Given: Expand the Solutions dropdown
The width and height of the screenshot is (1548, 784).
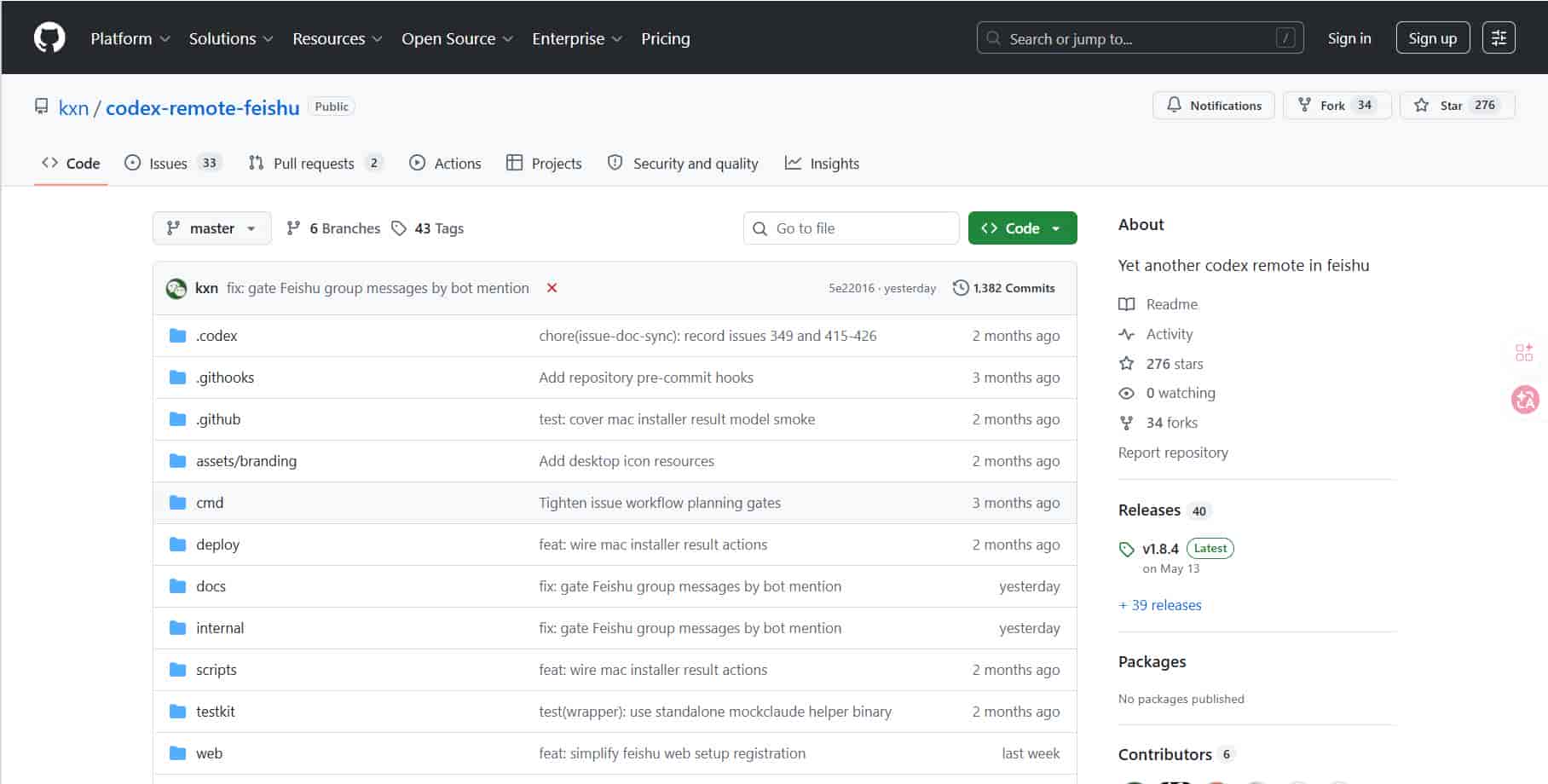Looking at the screenshot, I should (231, 38).
